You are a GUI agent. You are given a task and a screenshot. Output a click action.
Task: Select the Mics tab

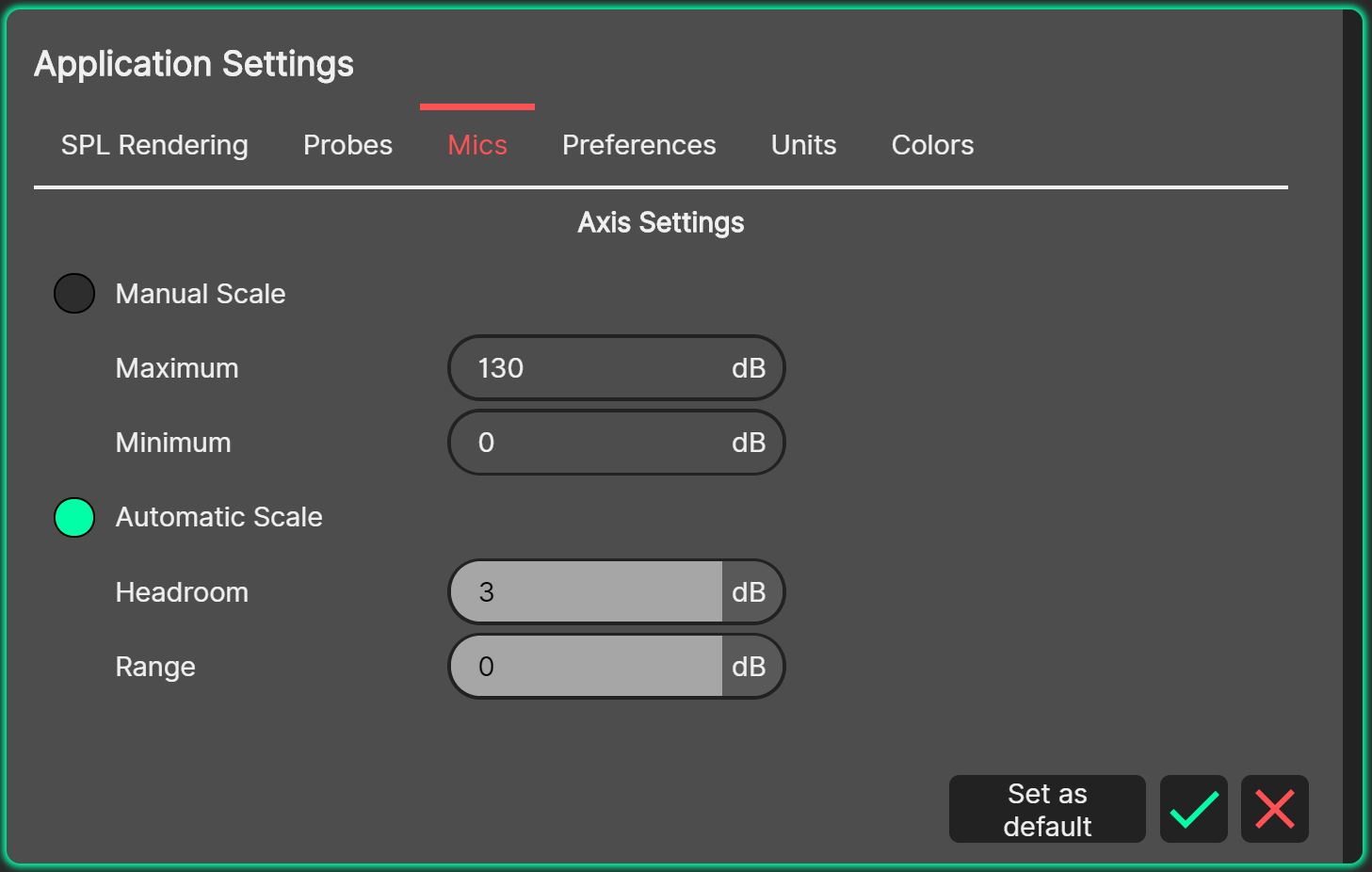click(476, 144)
